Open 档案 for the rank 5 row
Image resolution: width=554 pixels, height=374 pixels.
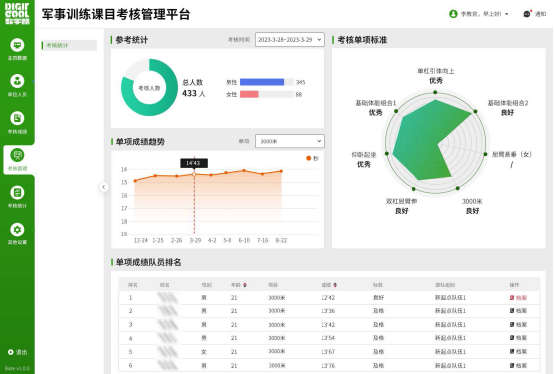coord(518,351)
